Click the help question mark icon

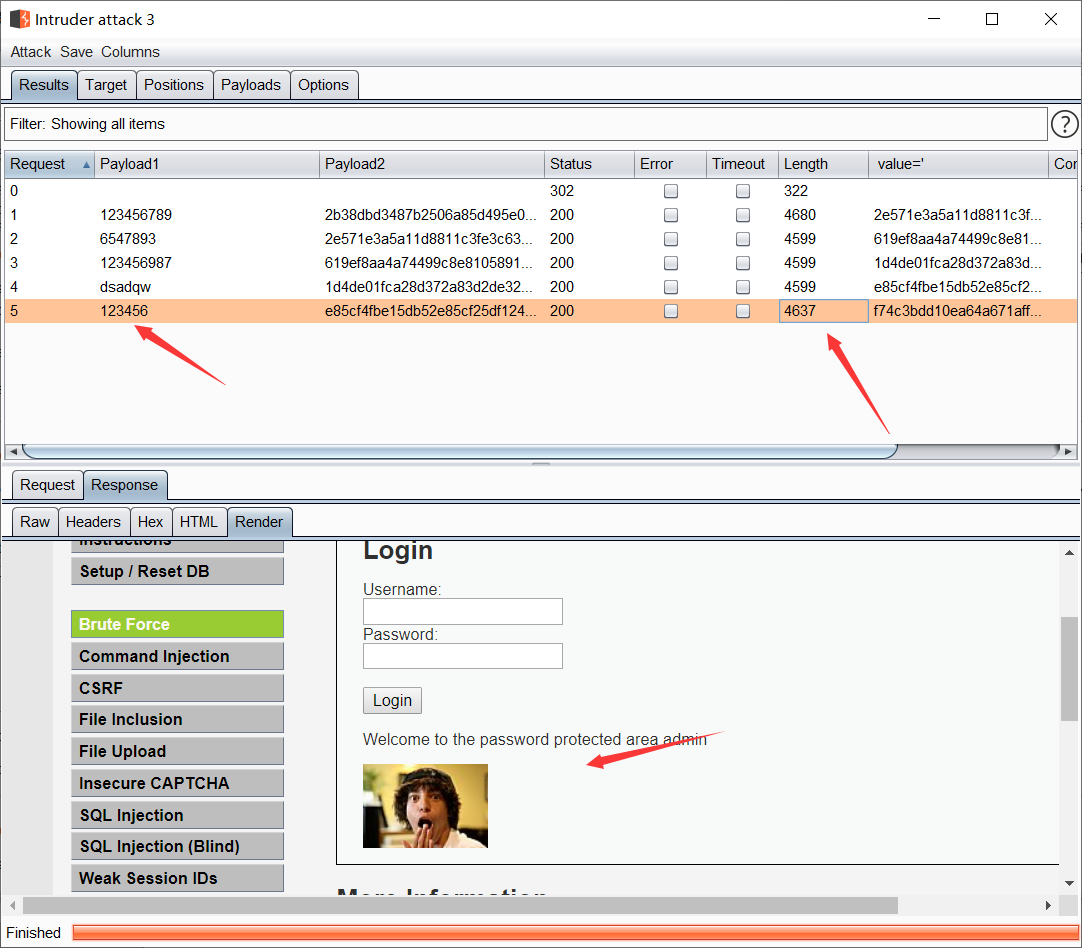coord(1065,124)
